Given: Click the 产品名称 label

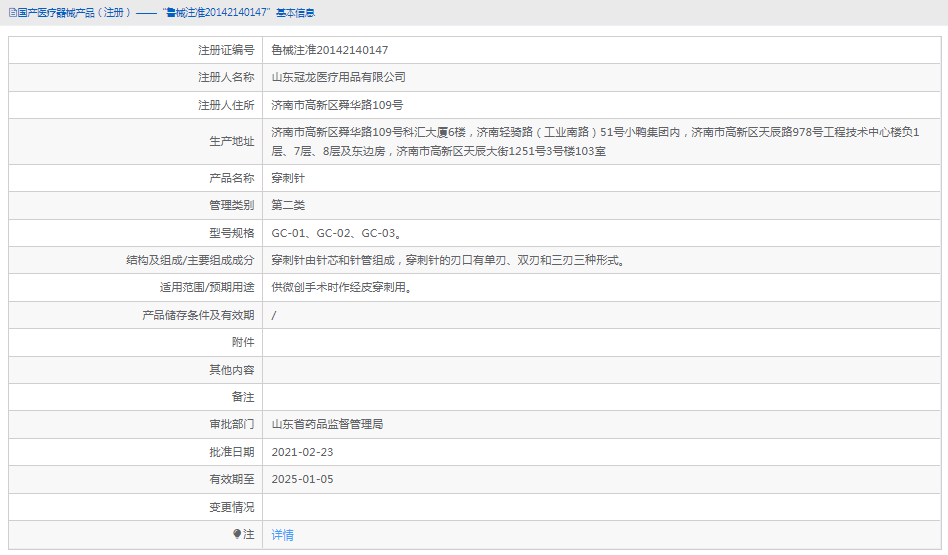Looking at the screenshot, I should pyautogui.click(x=232, y=178).
